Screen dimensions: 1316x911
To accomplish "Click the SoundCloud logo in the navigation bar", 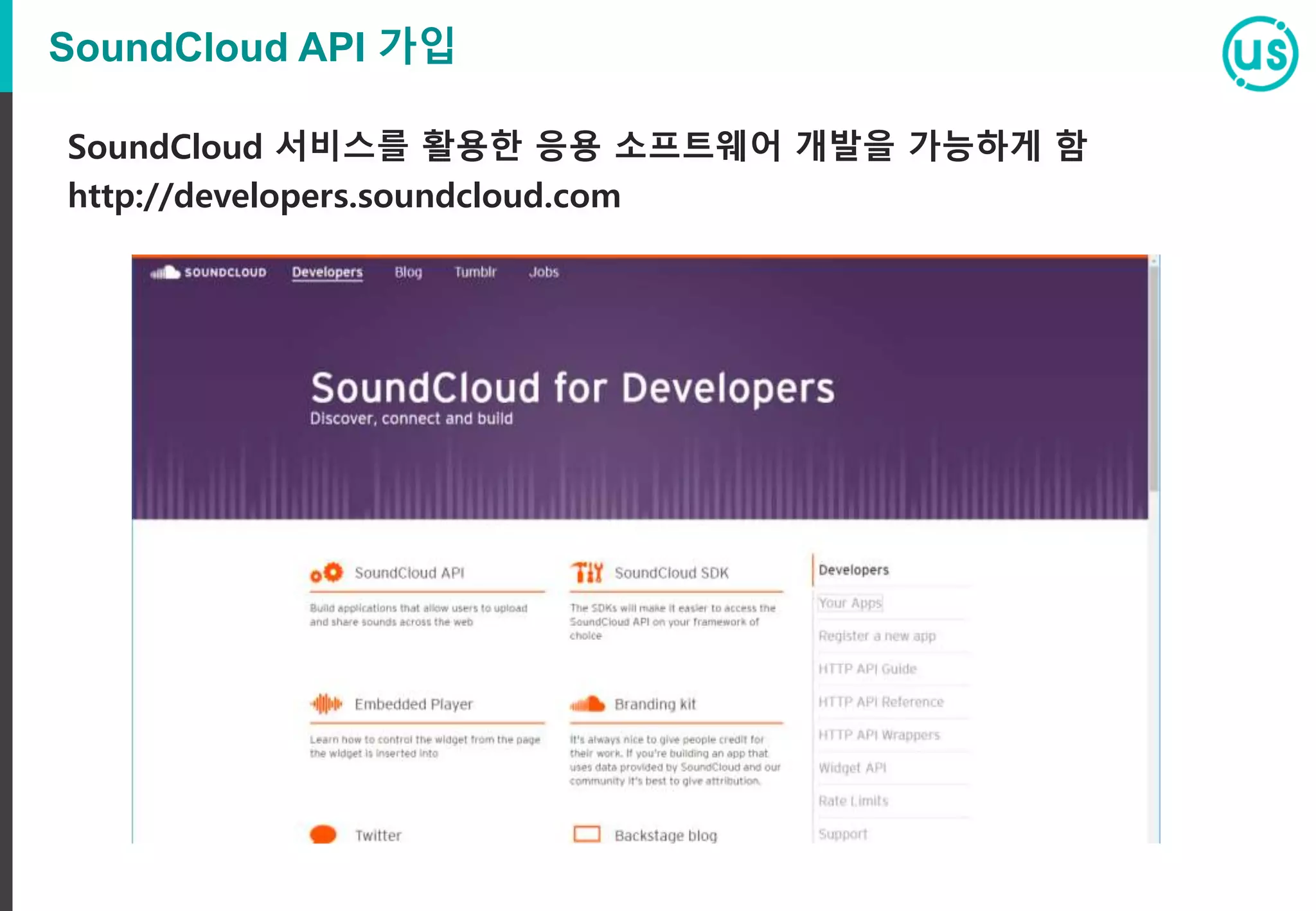I will click(208, 272).
